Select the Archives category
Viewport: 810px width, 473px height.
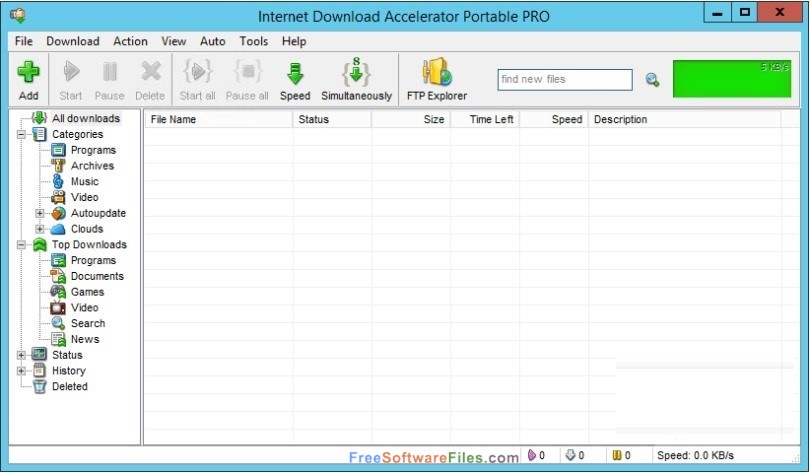click(x=92, y=166)
